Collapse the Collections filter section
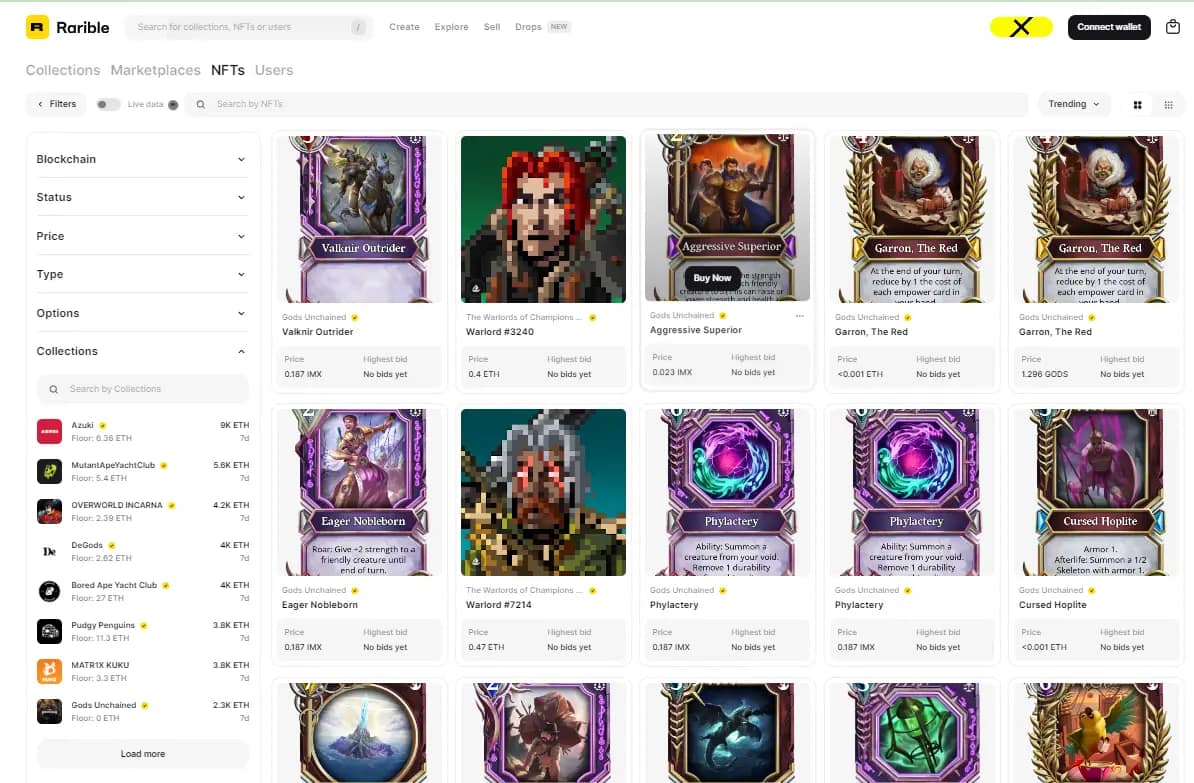This screenshot has width=1194, height=783. pos(141,351)
